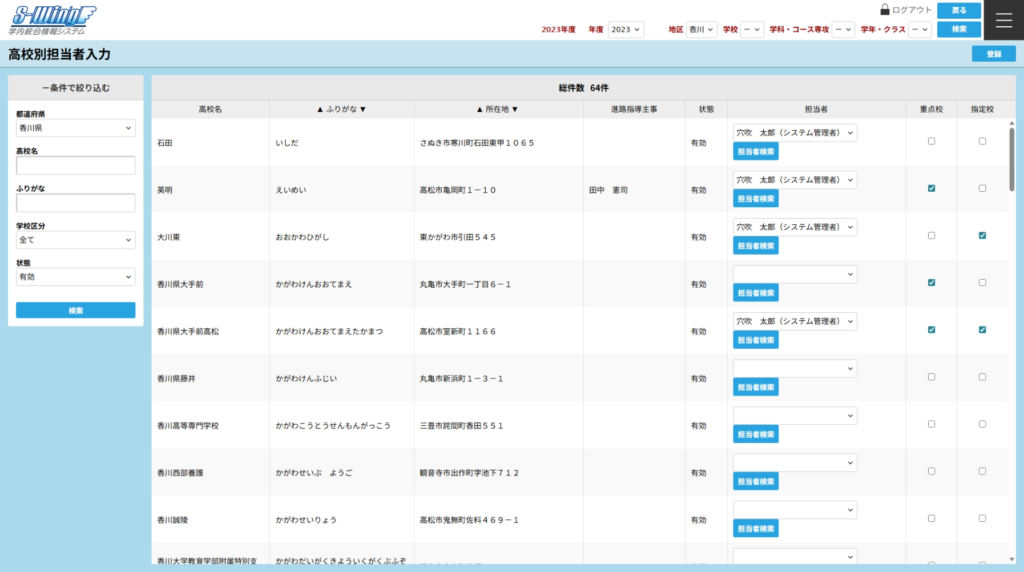The width and height of the screenshot is (1024, 572).
Task: Click the 登録 register button
Action: [x=993, y=54]
